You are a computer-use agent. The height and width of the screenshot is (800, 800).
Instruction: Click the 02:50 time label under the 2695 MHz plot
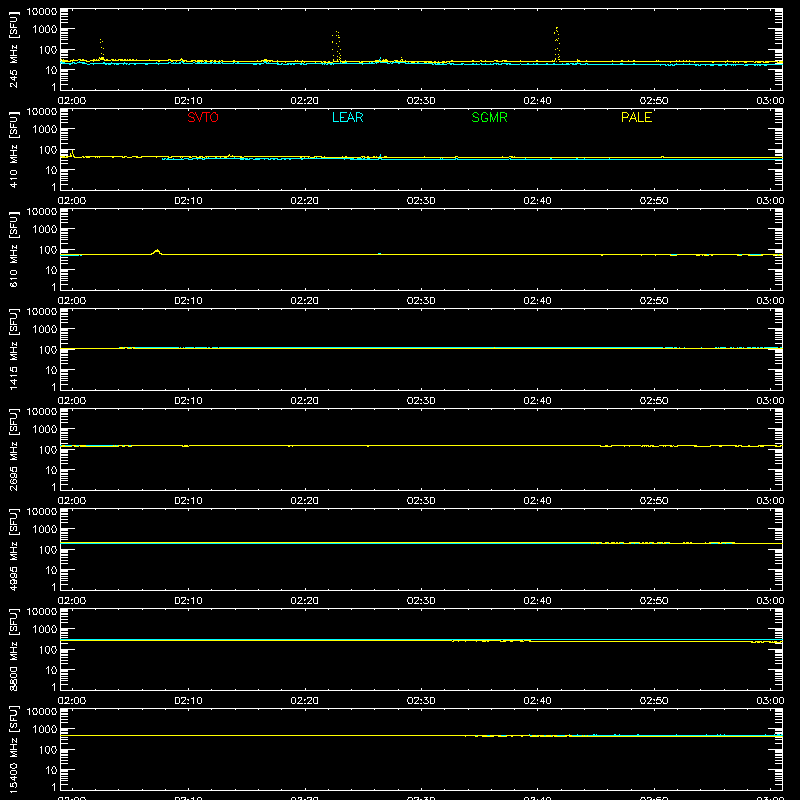654,501
